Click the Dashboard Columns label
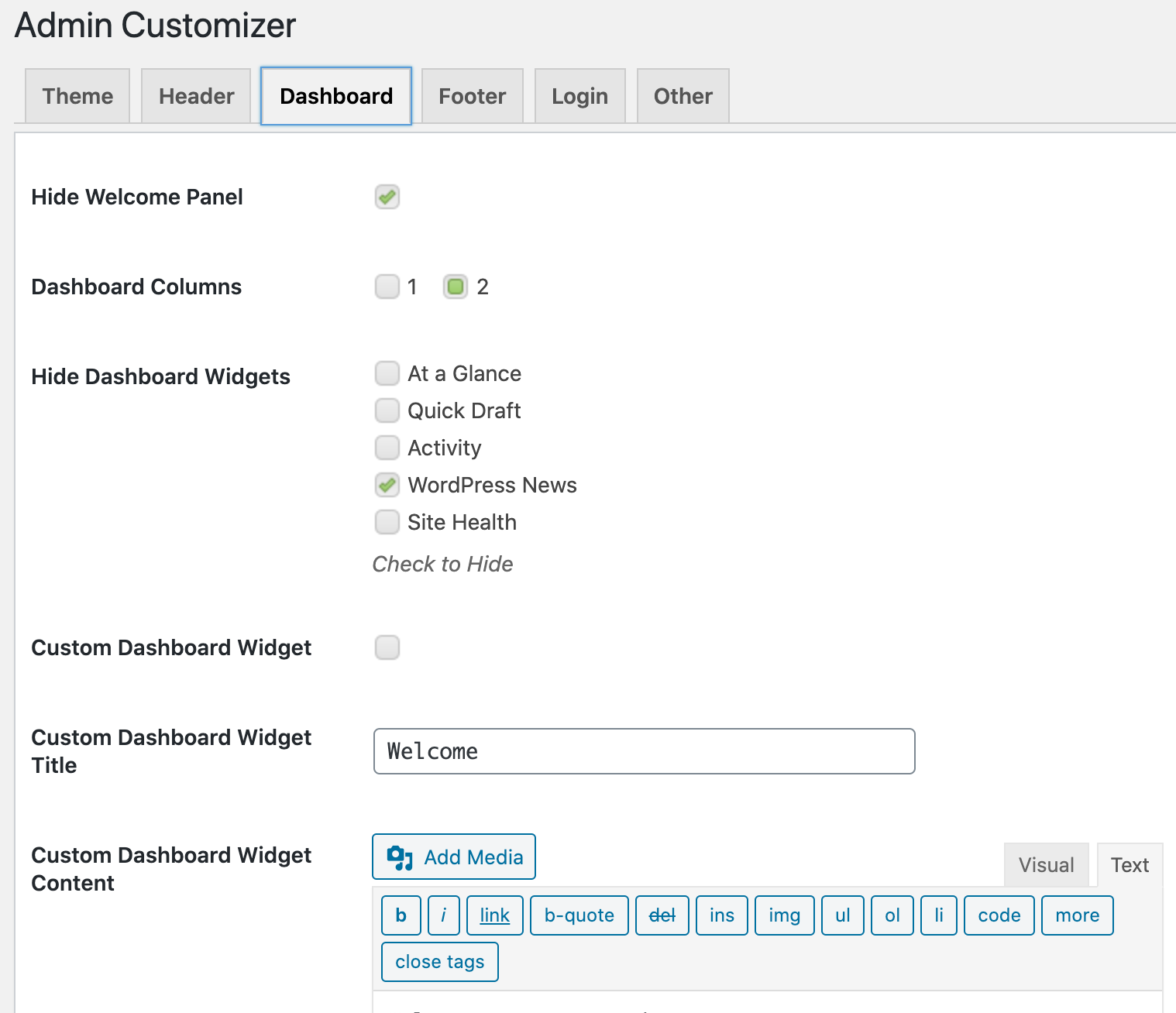Viewport: 1176px width, 1013px height. click(136, 287)
